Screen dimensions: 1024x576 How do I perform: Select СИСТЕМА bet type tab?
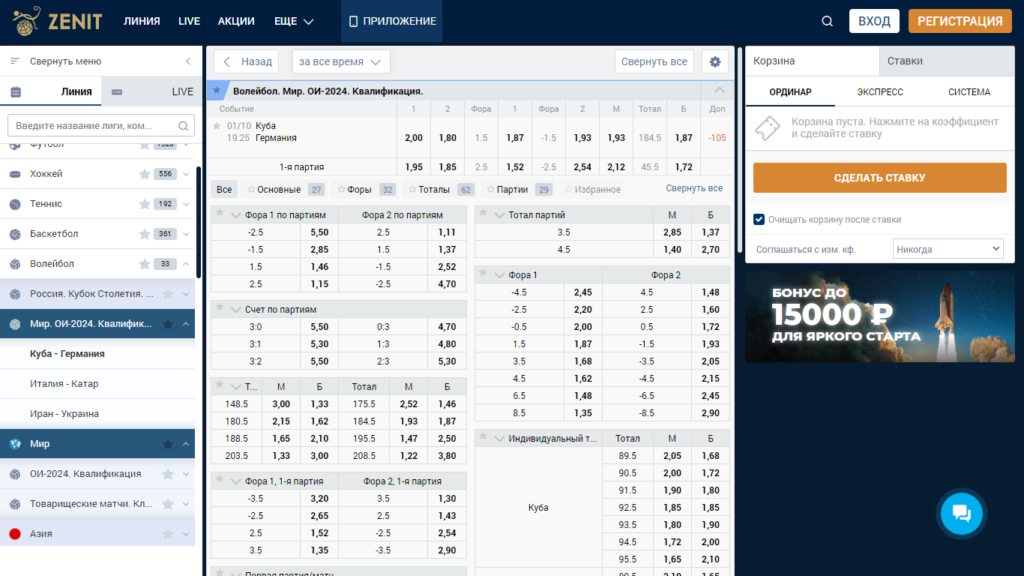(x=969, y=92)
